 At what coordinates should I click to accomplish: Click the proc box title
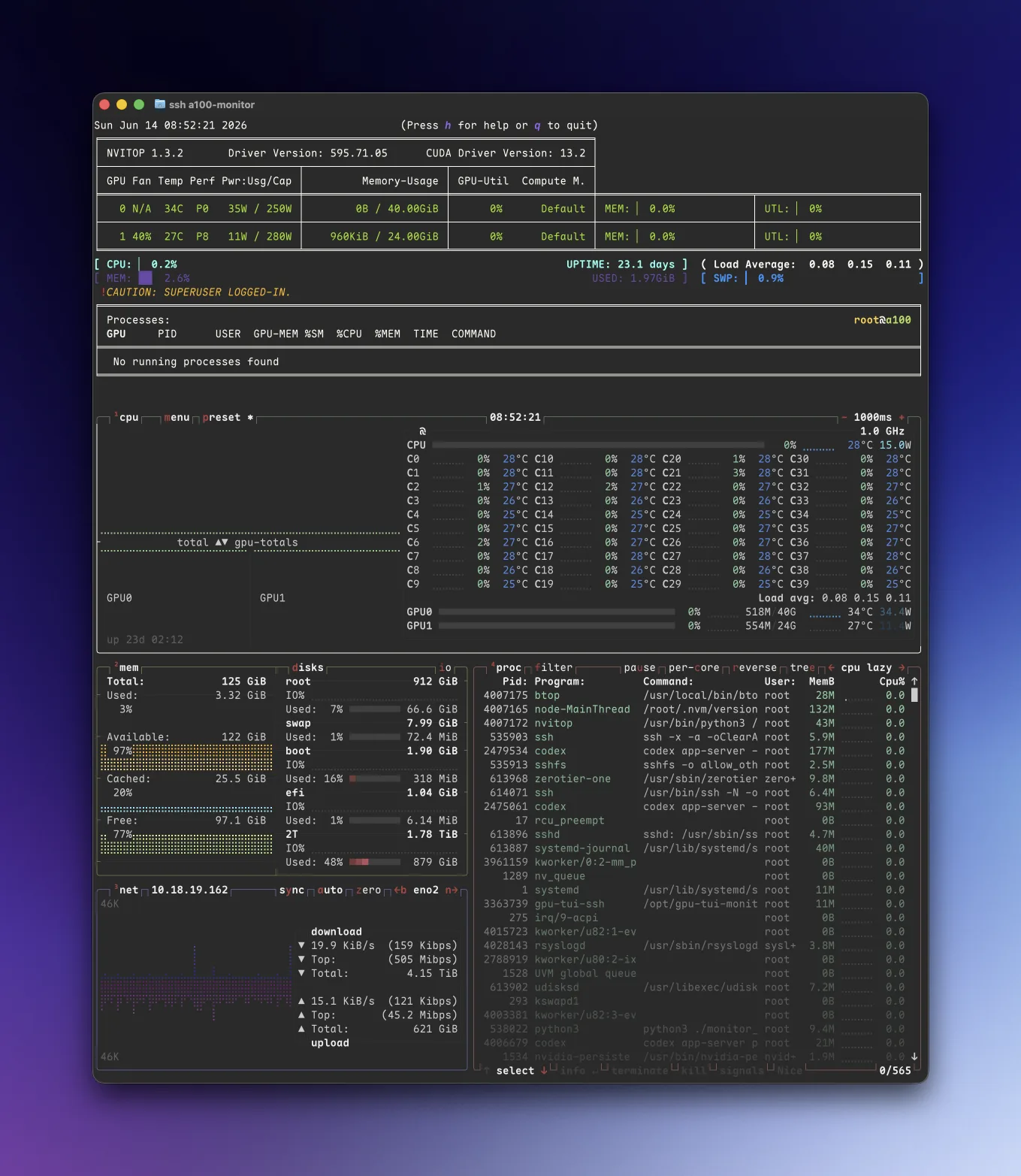[x=509, y=667]
